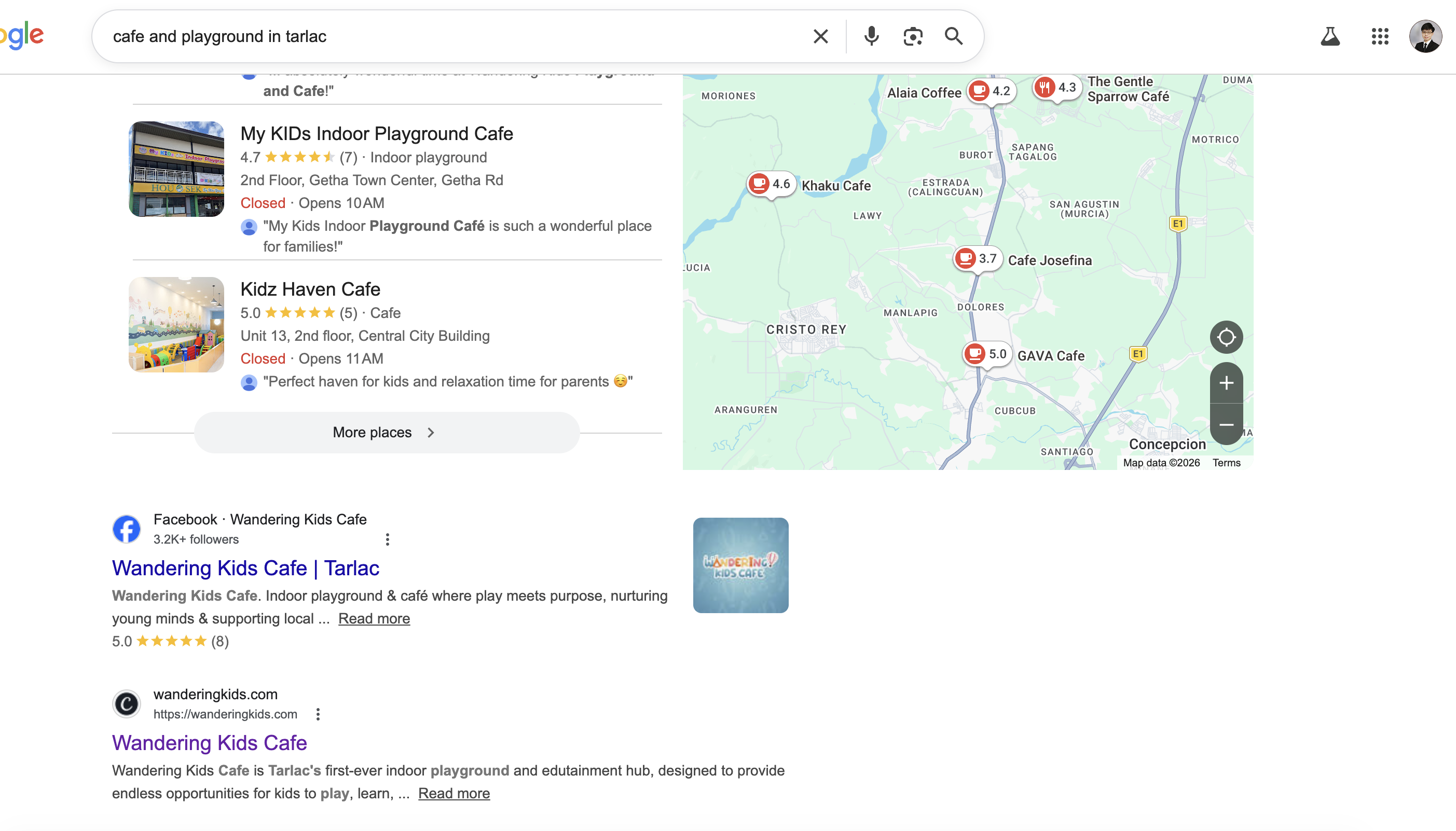The image size is (1456, 831).
Task: Open the Terms link on the map
Action: pos(1226,462)
